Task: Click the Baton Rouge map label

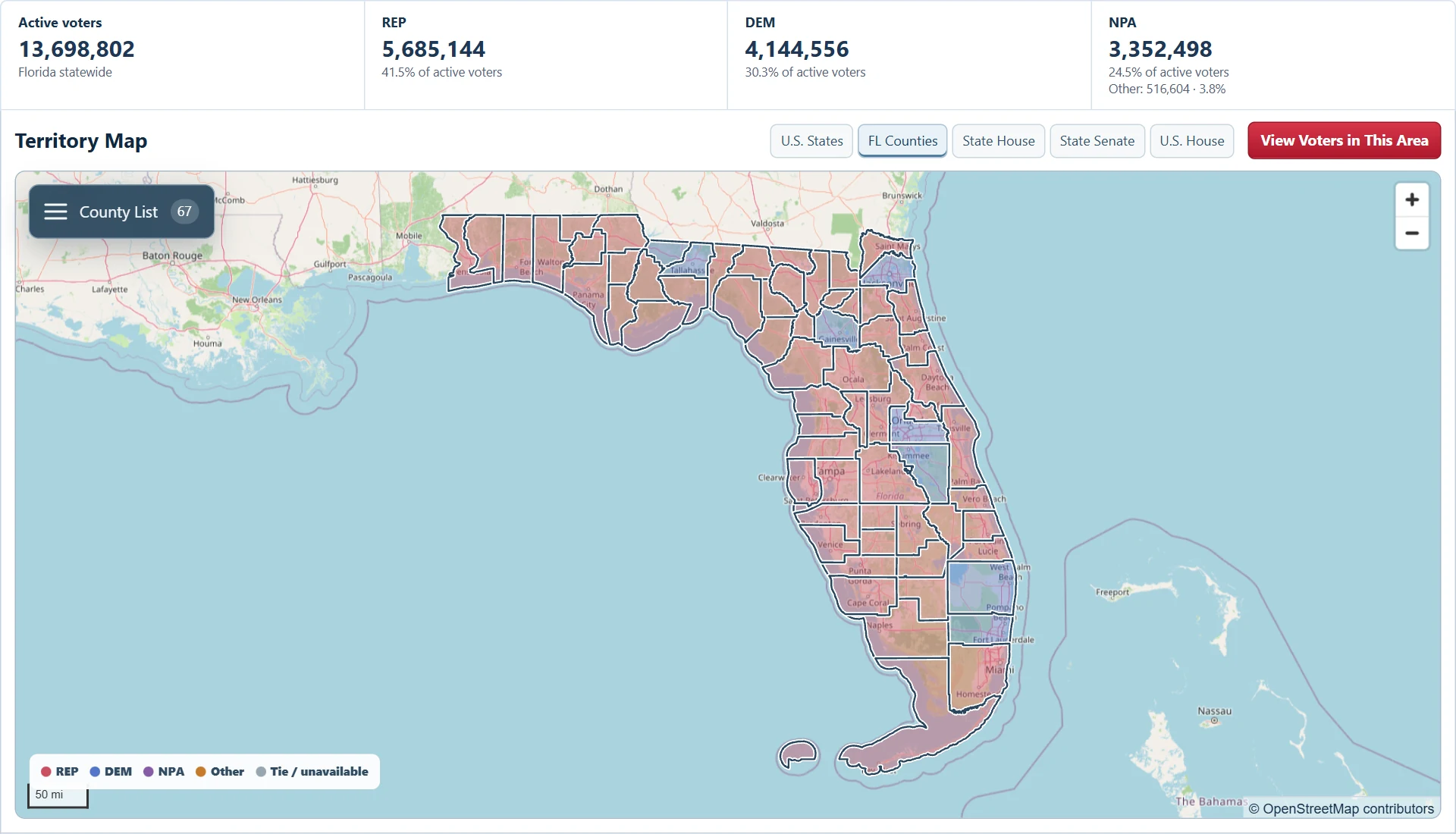Action: click(172, 256)
